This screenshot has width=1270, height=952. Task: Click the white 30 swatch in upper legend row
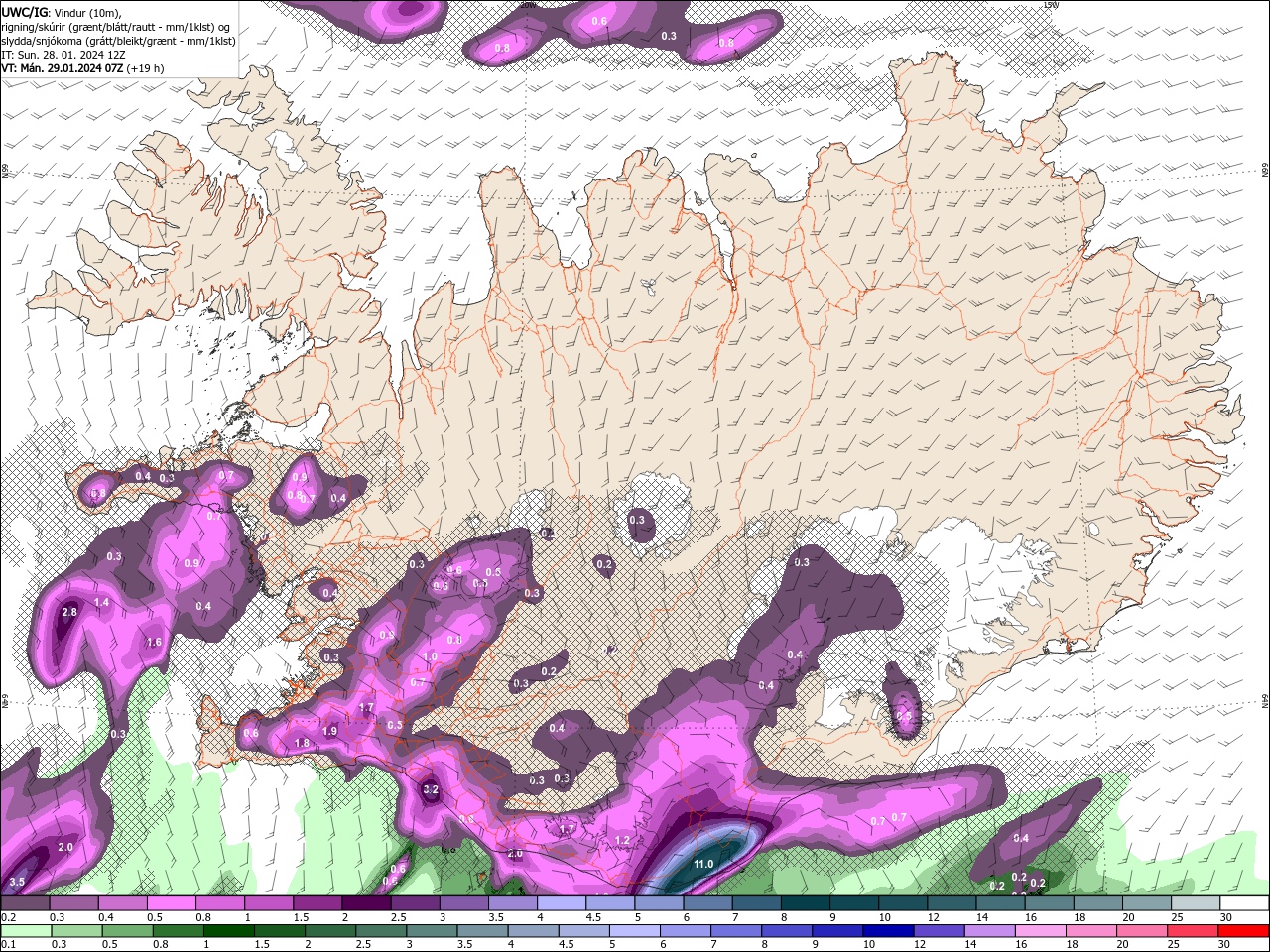(1244, 903)
